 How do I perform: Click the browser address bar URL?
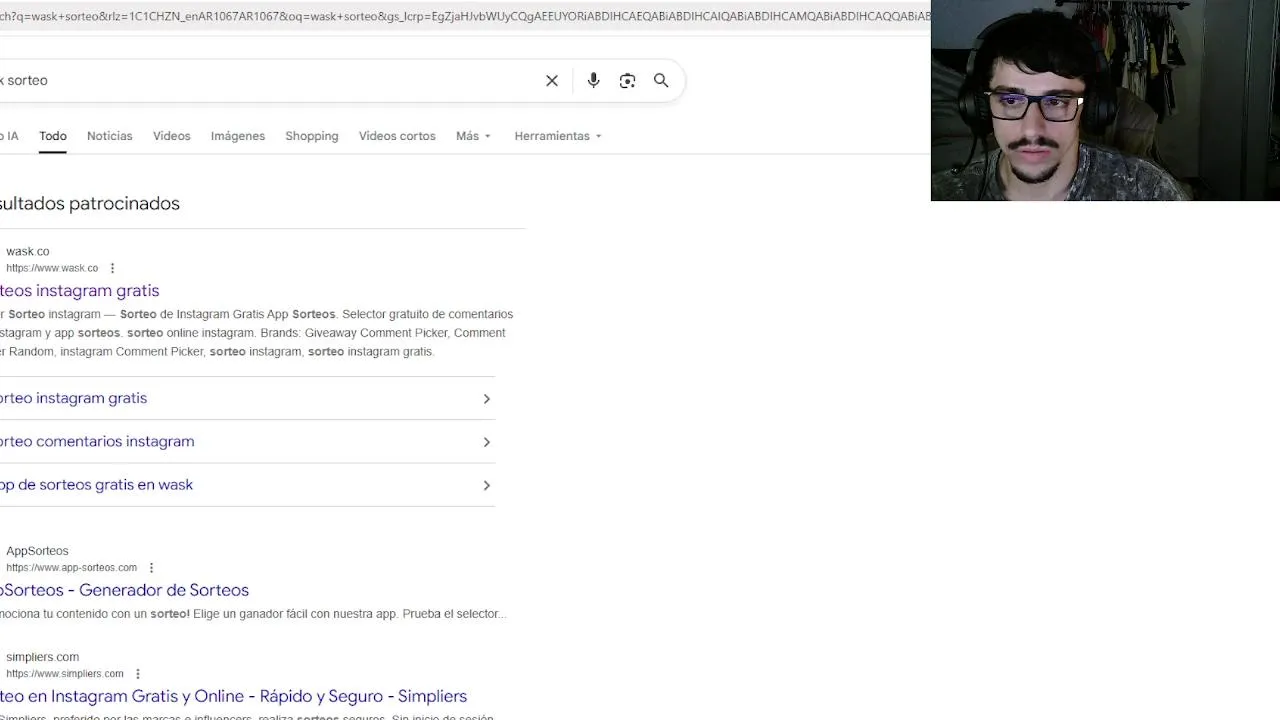(465, 16)
